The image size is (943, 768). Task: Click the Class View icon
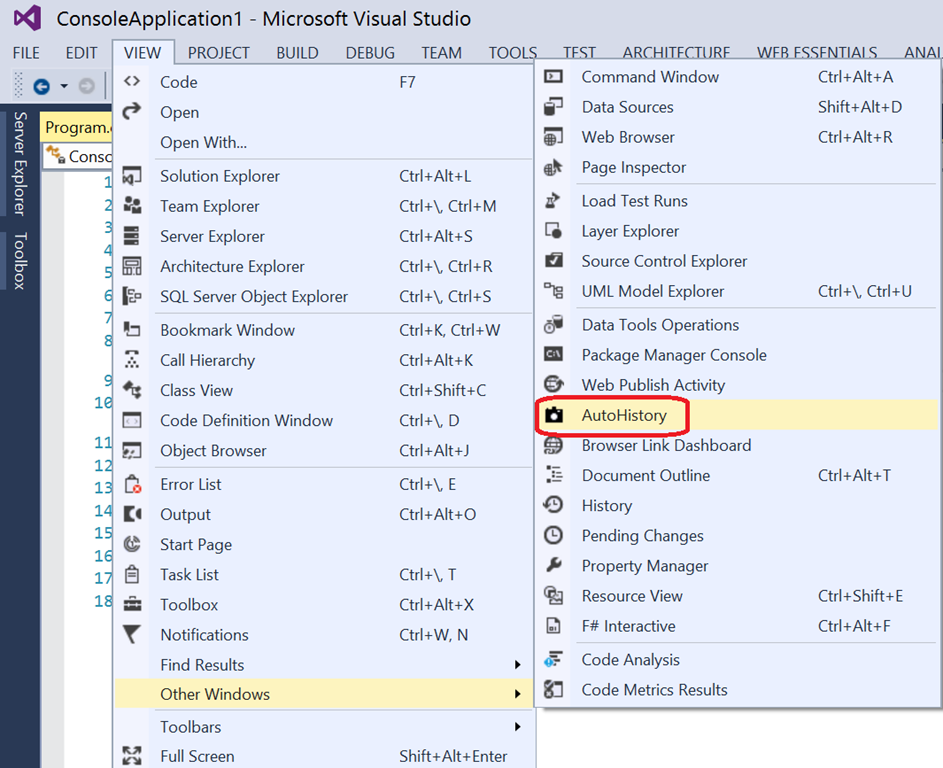pyautogui.click(x=132, y=390)
